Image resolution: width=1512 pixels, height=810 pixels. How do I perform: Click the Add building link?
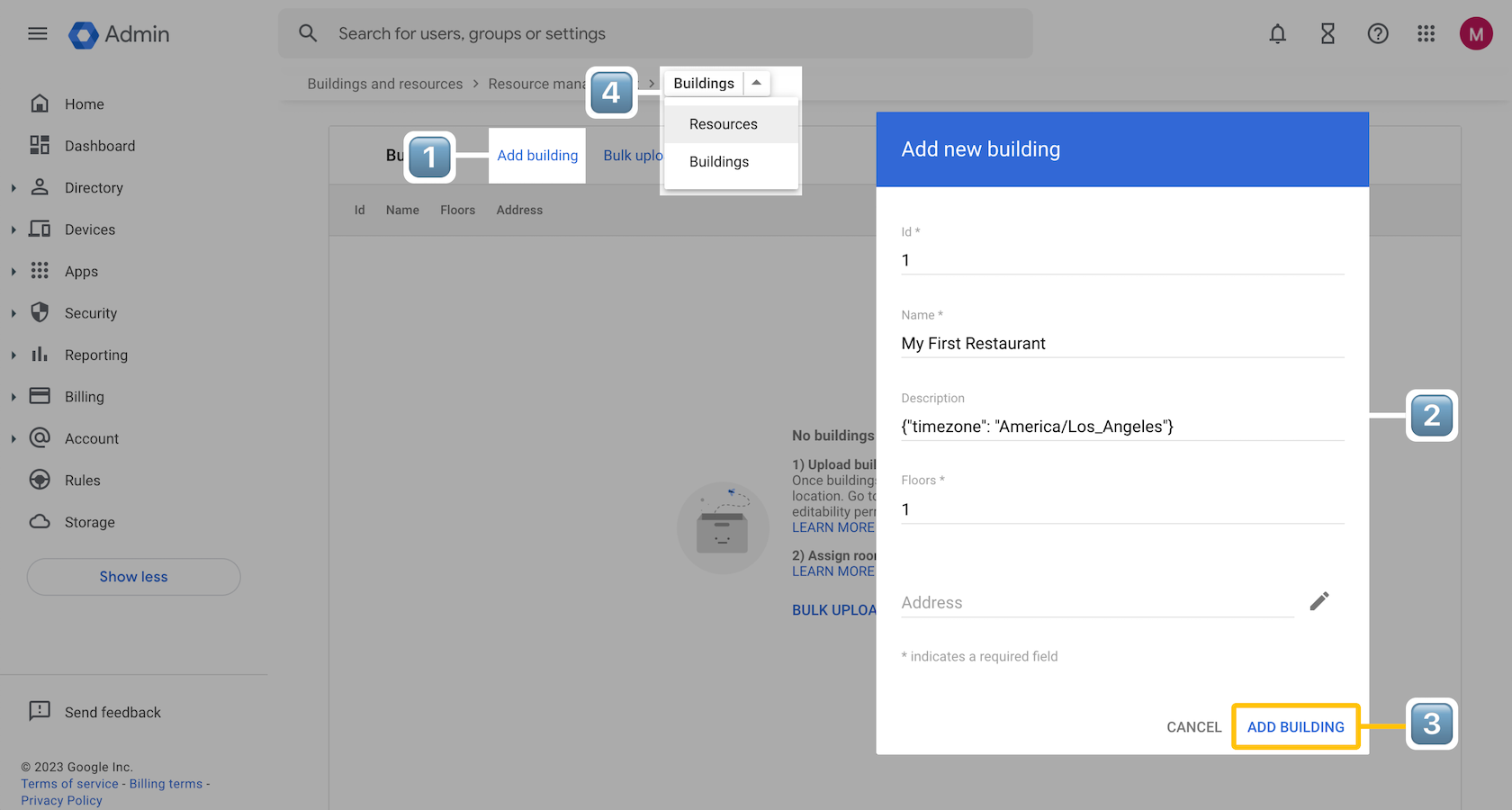(537, 156)
